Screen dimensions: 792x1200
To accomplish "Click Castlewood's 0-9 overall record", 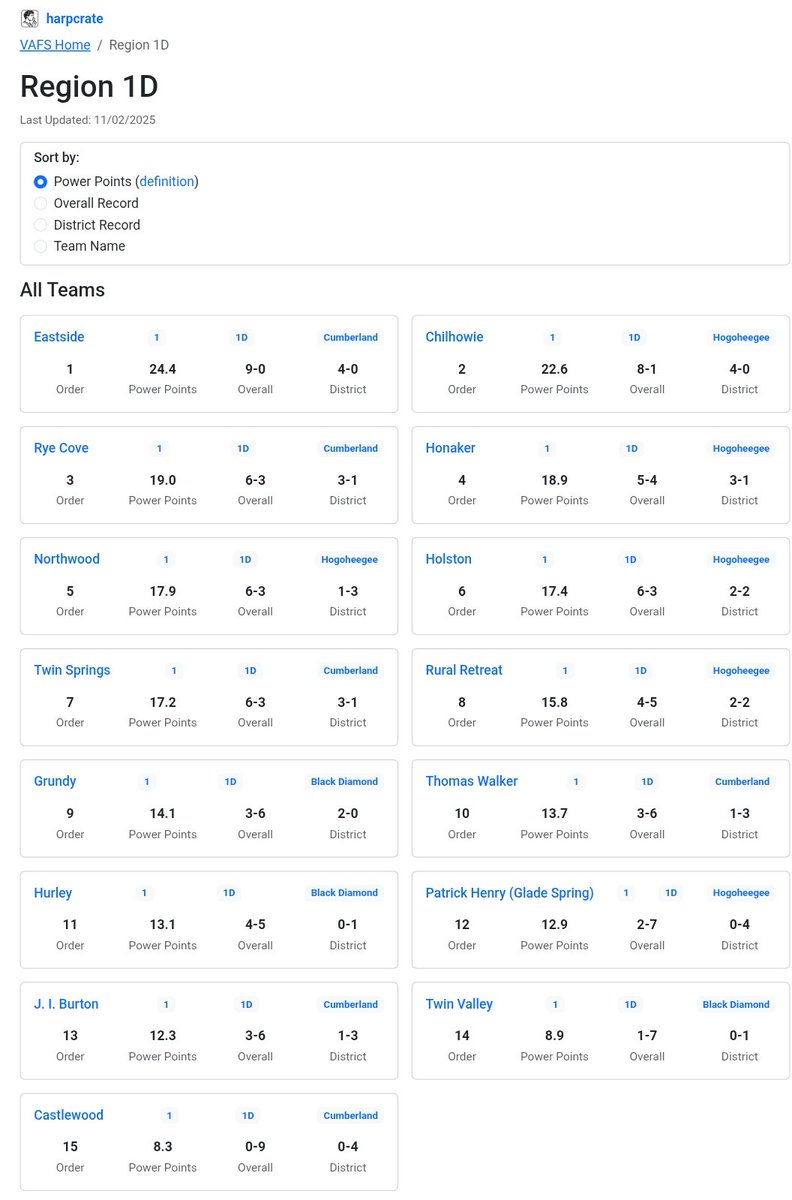I will click(255, 1147).
